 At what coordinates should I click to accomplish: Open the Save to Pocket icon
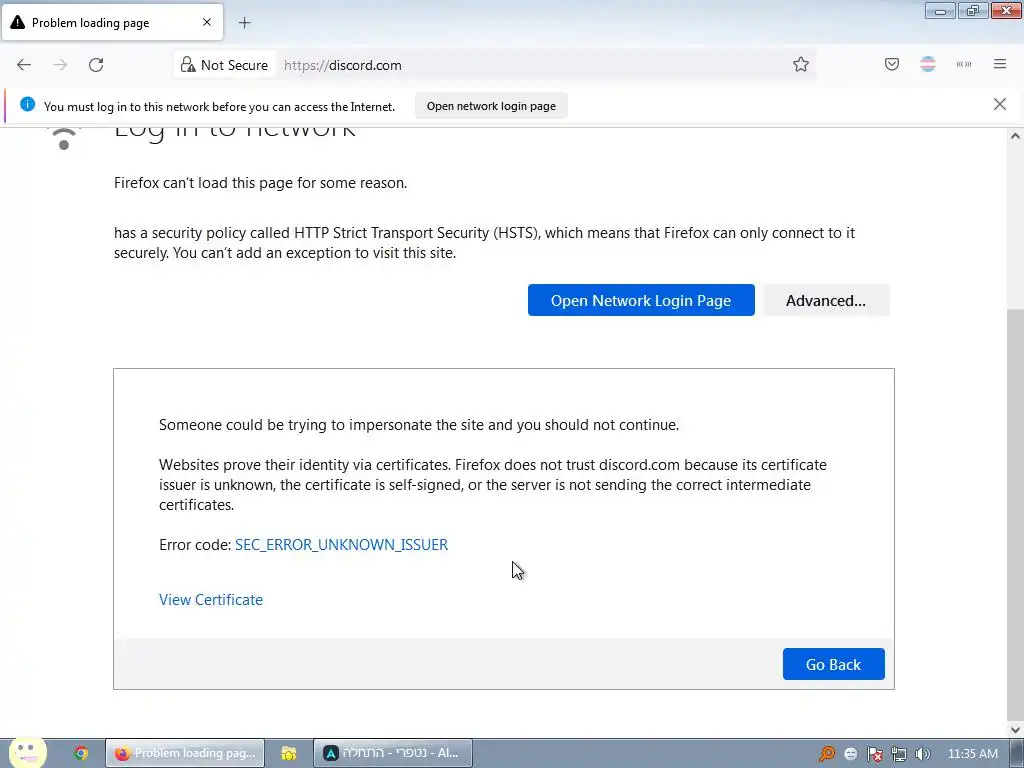pyautogui.click(x=891, y=64)
